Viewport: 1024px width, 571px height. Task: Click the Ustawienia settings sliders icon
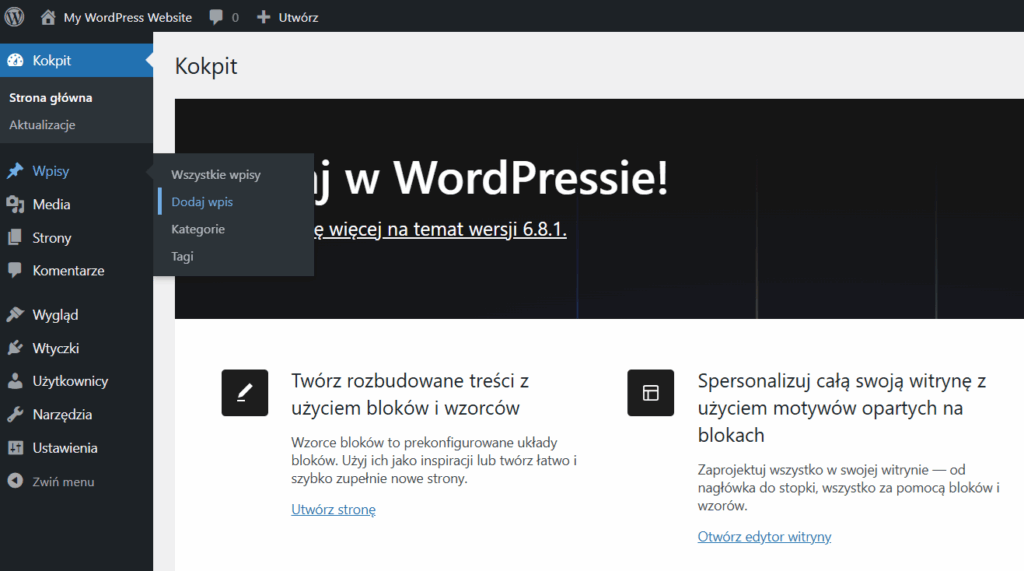(15, 448)
